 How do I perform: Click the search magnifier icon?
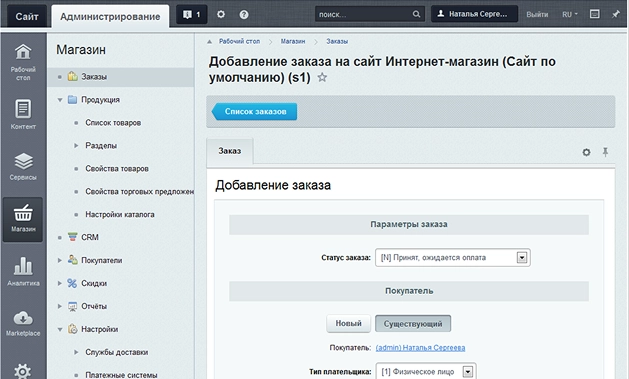[x=416, y=14]
